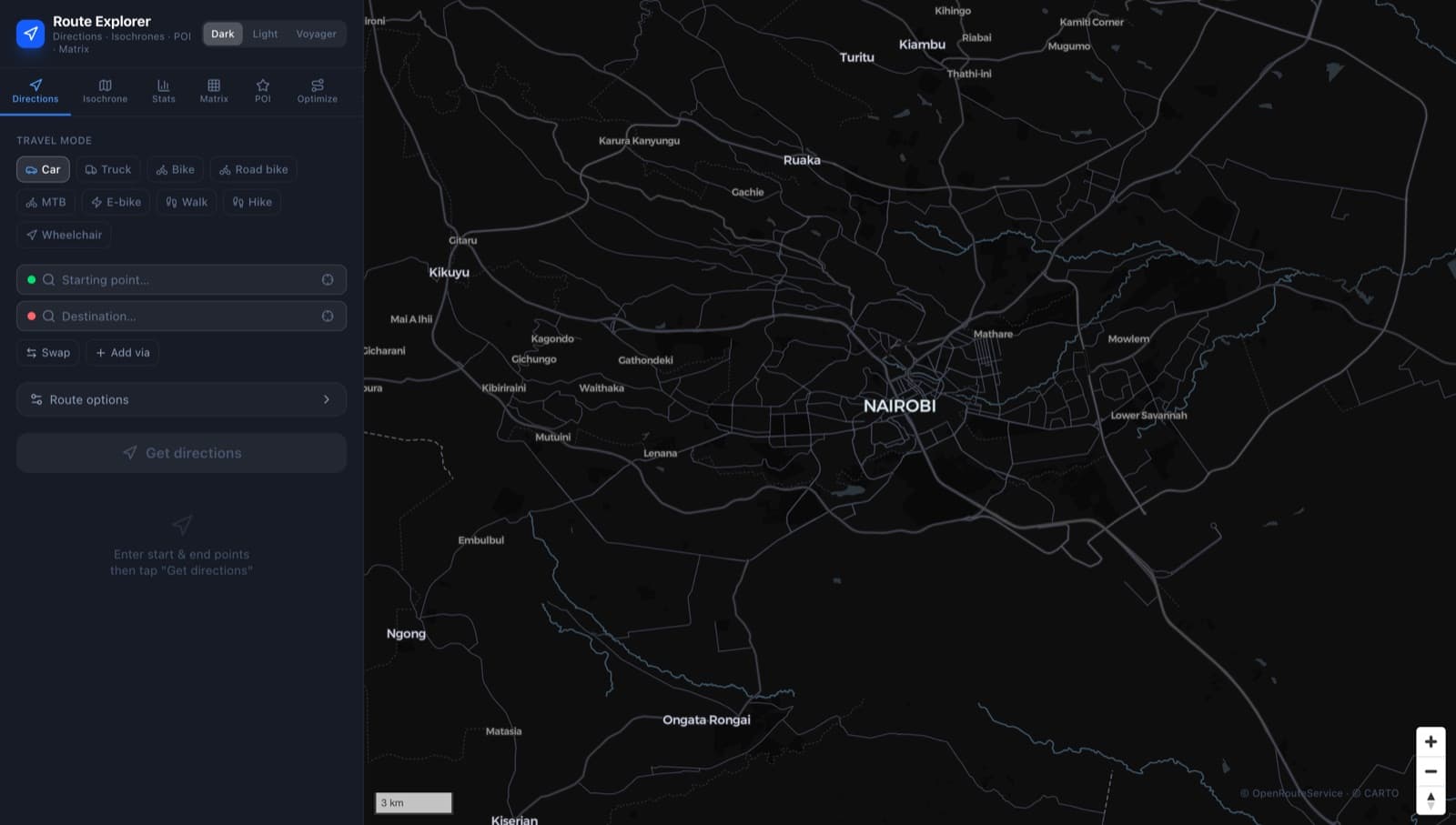The image size is (1456, 825).
Task: Click the Ngong map label
Action: point(406,634)
